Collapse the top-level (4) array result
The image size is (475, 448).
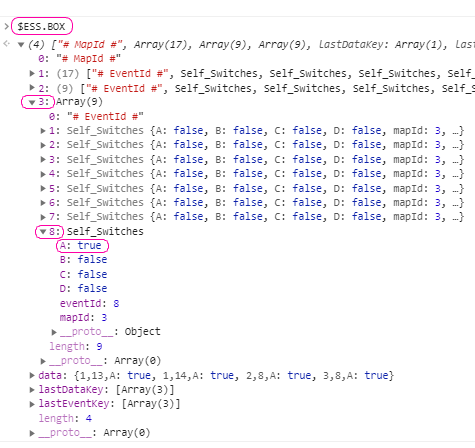21,45
